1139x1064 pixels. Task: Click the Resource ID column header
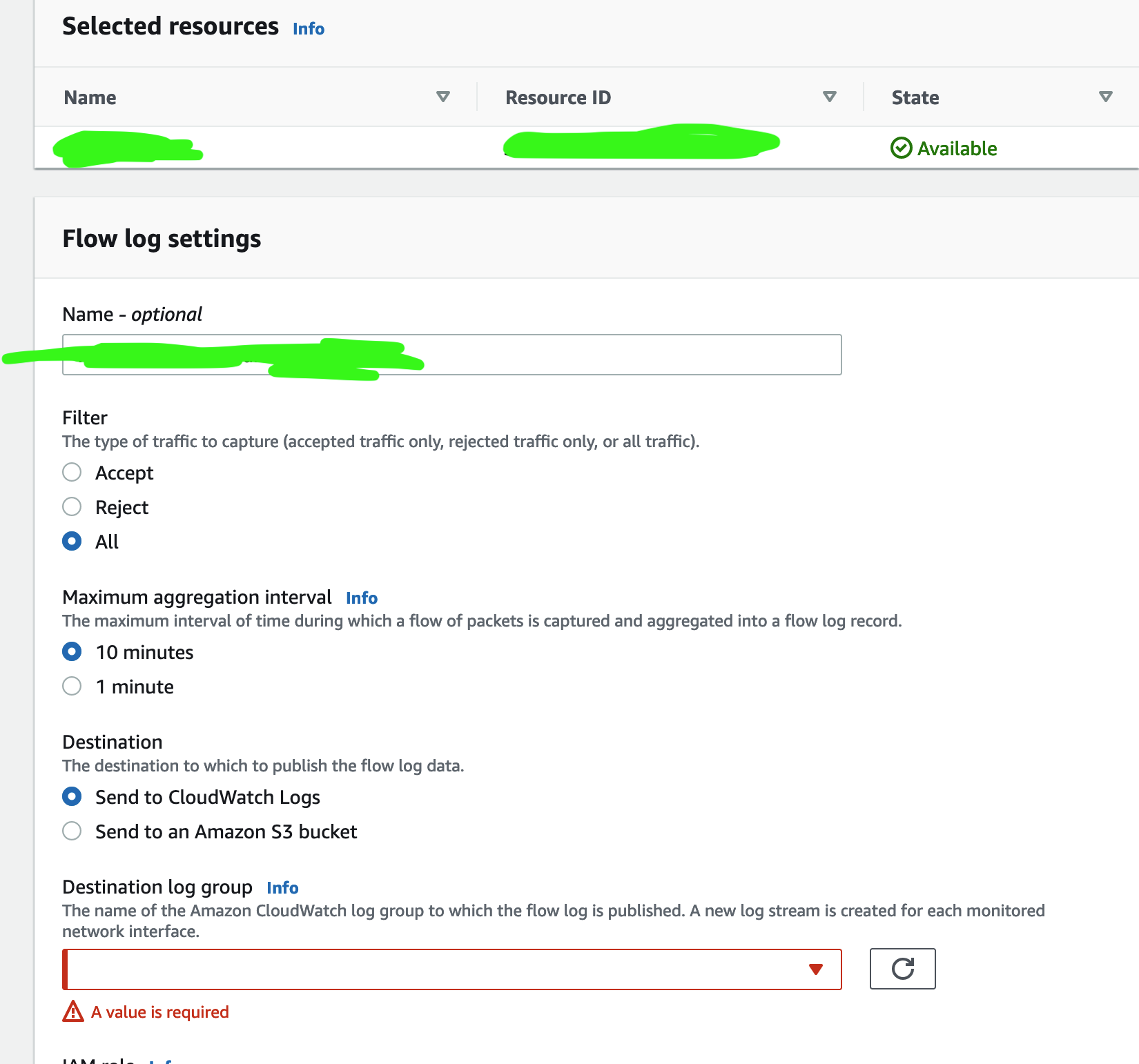click(558, 97)
